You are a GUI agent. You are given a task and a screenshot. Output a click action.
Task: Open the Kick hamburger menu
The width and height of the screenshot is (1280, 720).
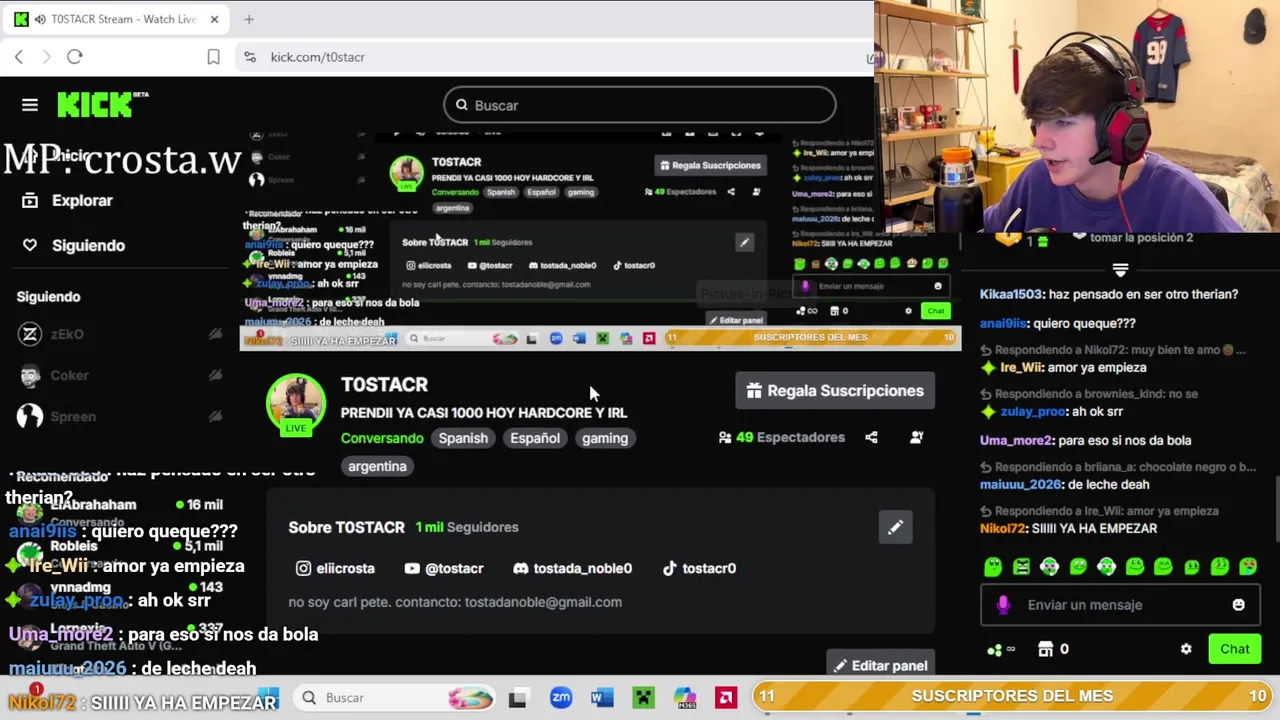(30, 105)
